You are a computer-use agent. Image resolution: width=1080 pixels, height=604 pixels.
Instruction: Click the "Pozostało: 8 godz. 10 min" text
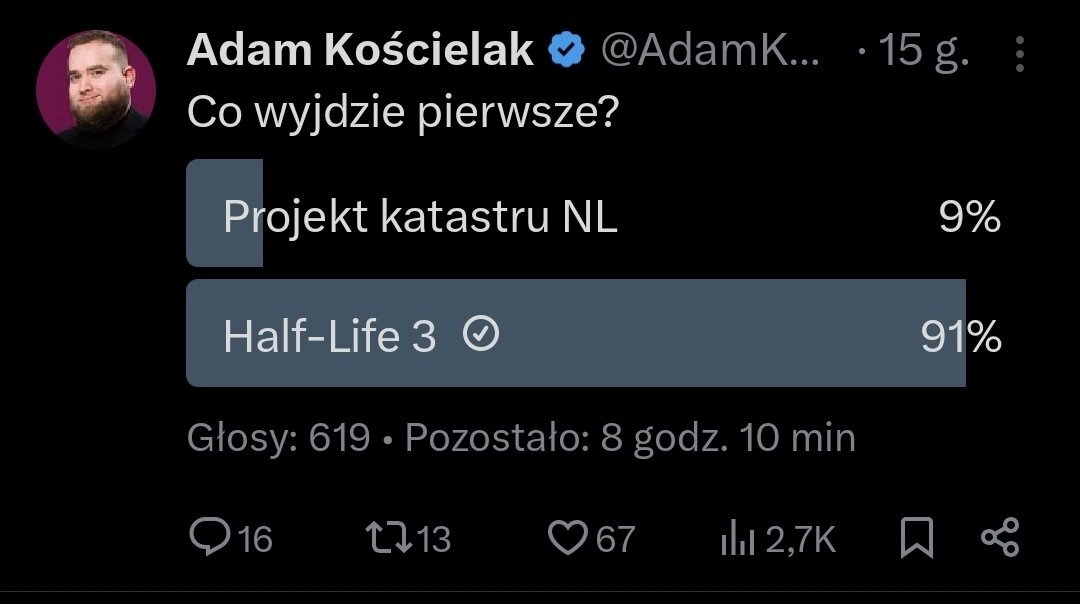click(x=630, y=438)
